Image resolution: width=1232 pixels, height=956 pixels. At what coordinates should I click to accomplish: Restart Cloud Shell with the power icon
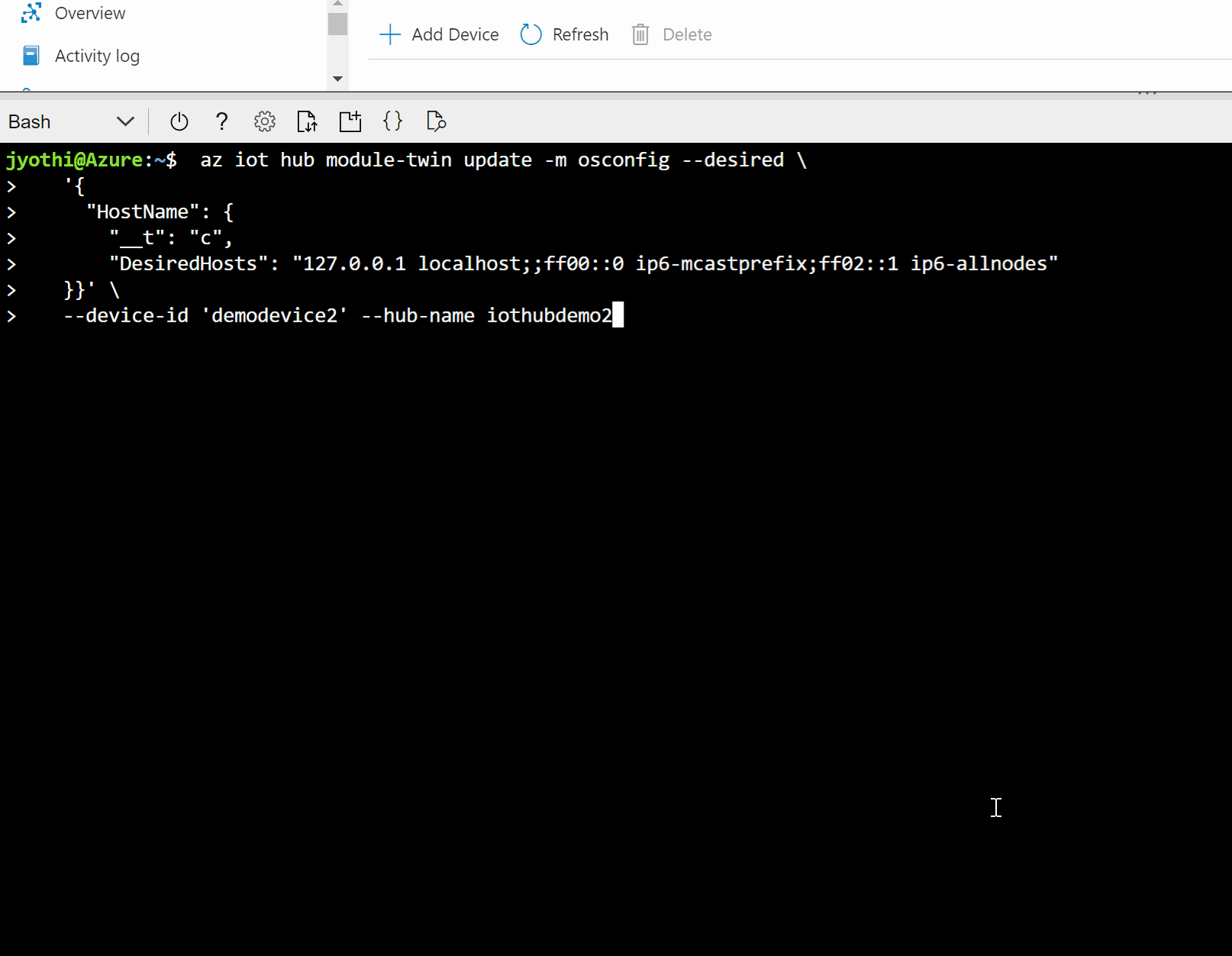click(x=178, y=121)
